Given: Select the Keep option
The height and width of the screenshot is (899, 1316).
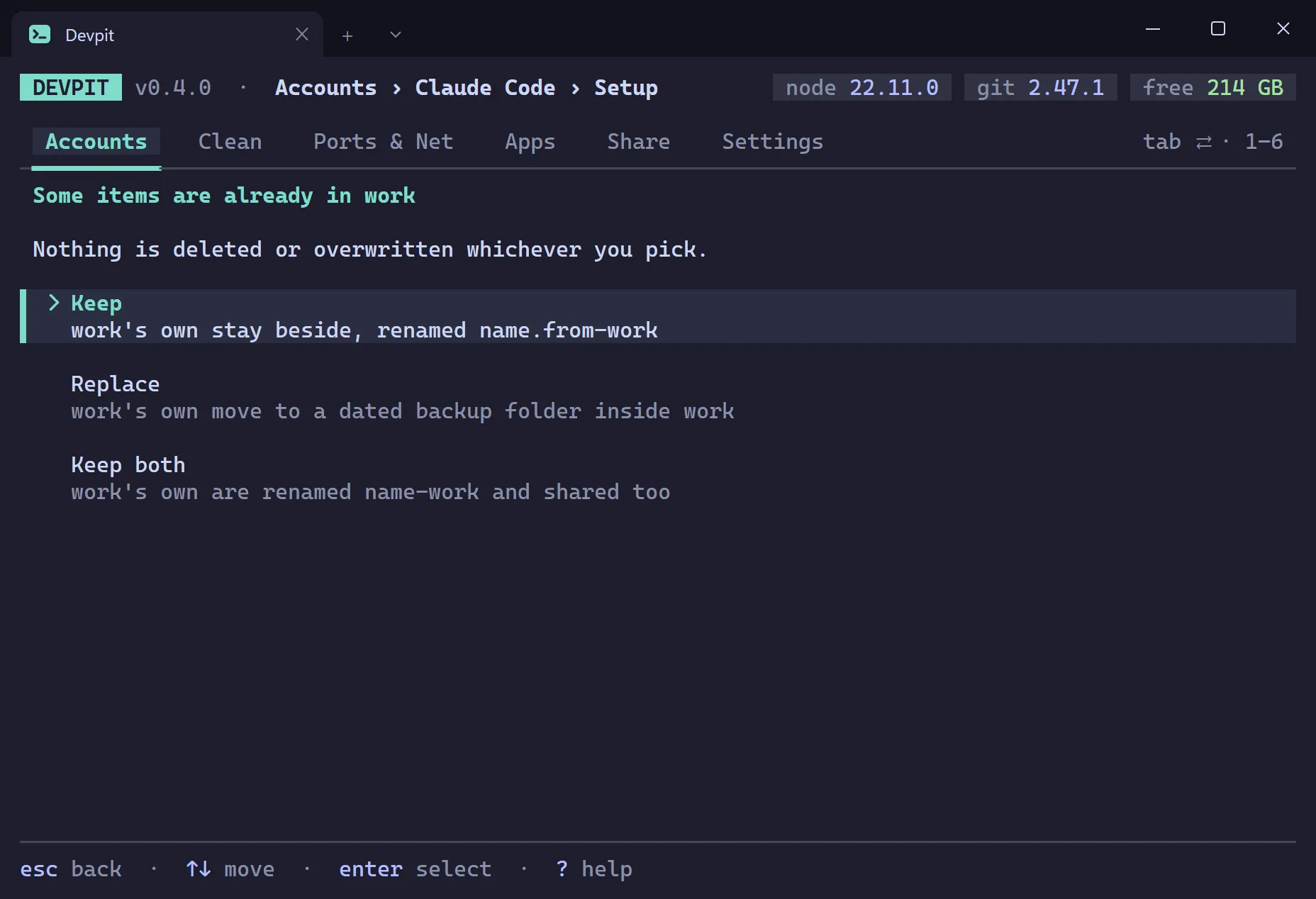Looking at the screenshot, I should tap(658, 316).
